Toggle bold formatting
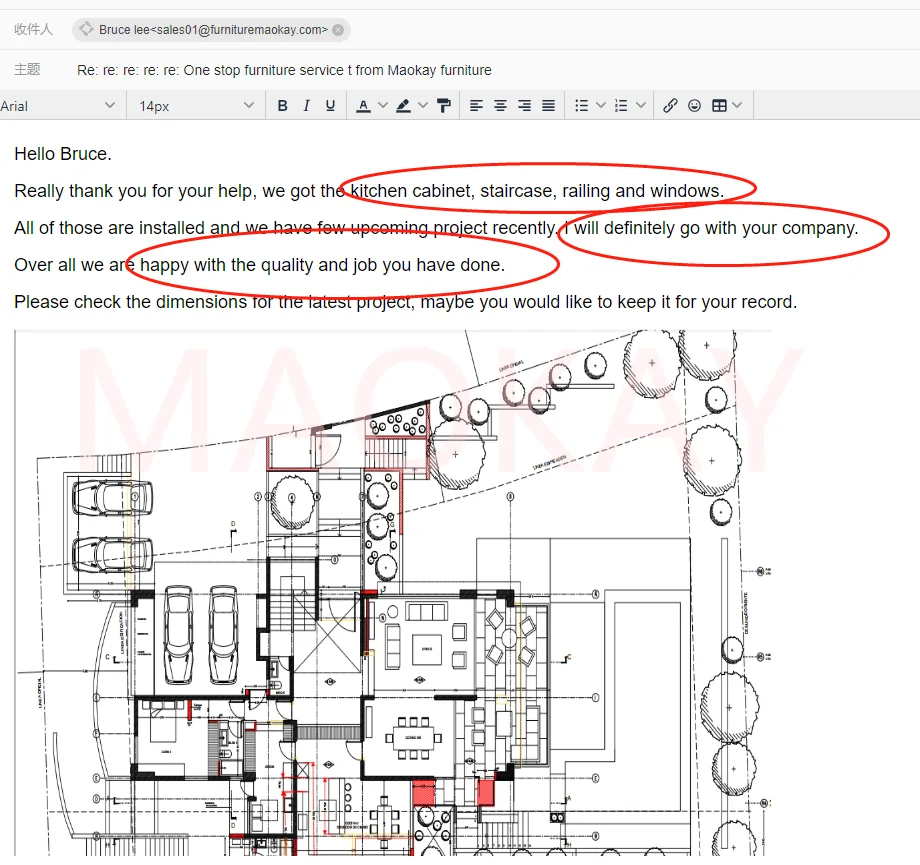The height and width of the screenshot is (865, 920). [x=282, y=106]
